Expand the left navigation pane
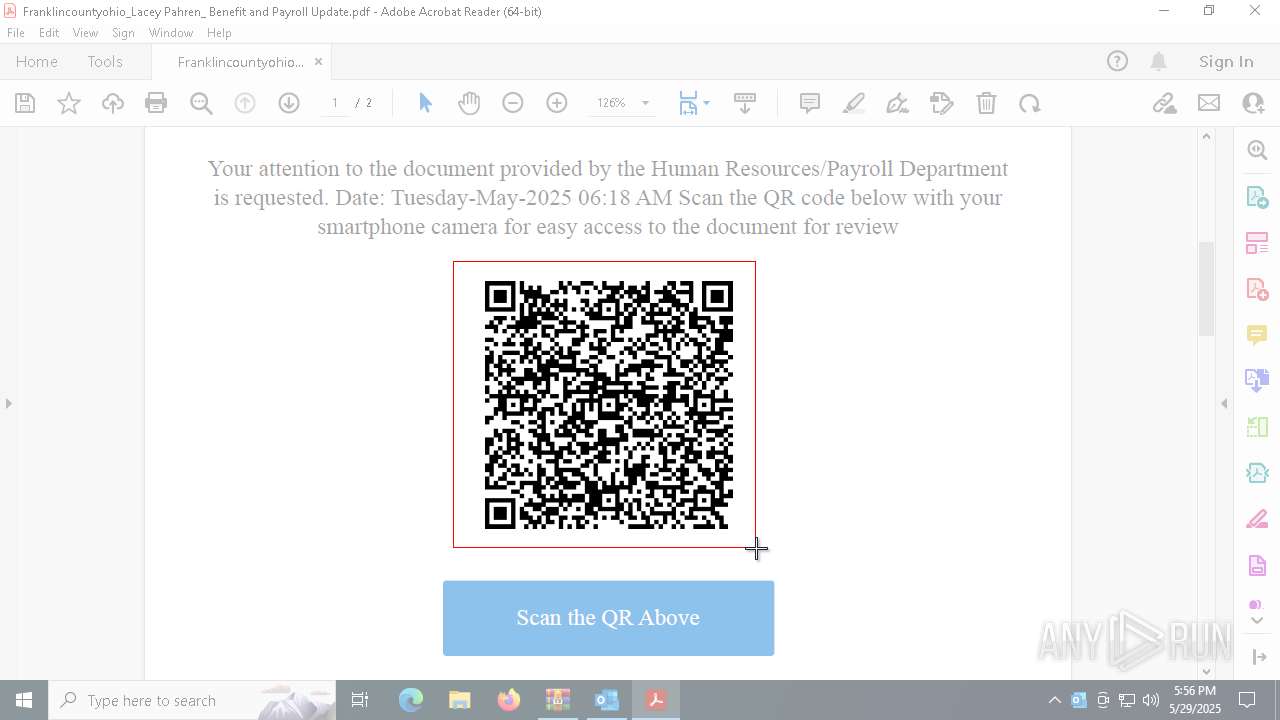Image resolution: width=1280 pixels, height=720 pixels. [9, 404]
